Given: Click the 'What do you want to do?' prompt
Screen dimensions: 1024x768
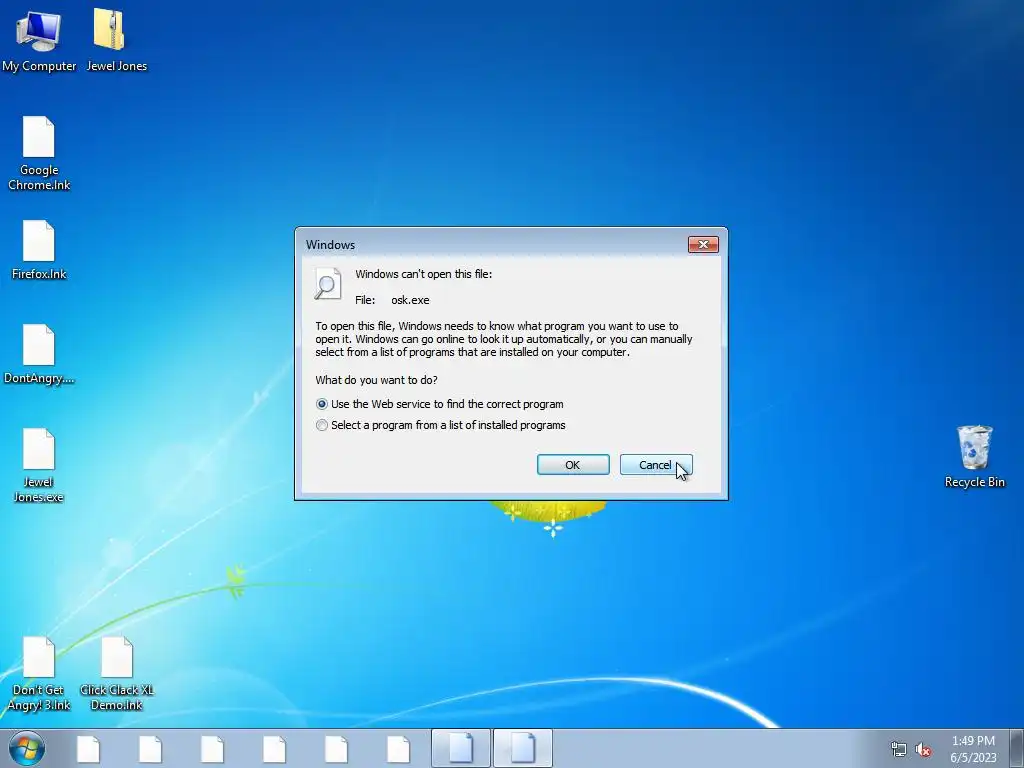Looking at the screenshot, I should tap(376, 380).
